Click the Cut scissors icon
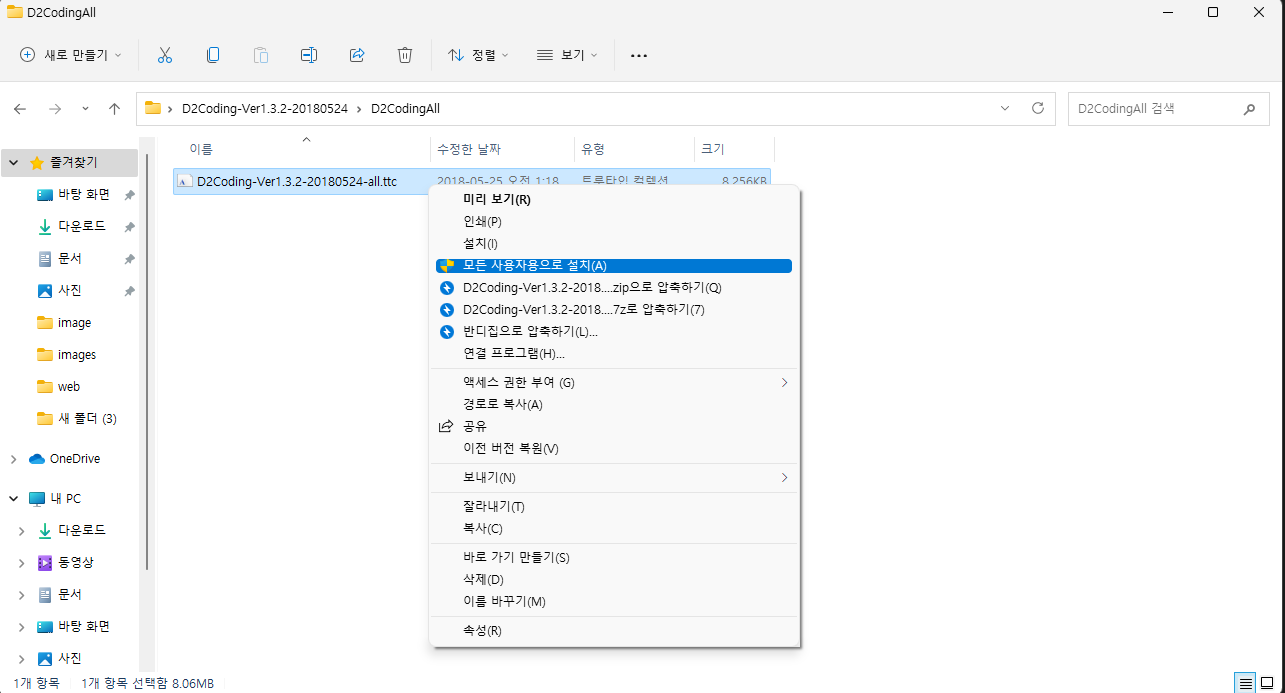 pyautogui.click(x=165, y=55)
